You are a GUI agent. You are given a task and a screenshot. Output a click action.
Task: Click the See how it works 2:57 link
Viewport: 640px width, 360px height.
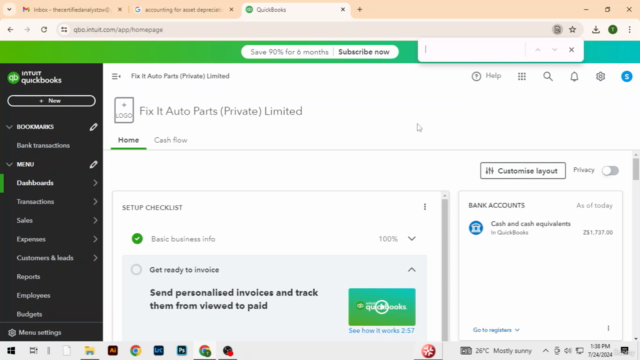[381, 331]
